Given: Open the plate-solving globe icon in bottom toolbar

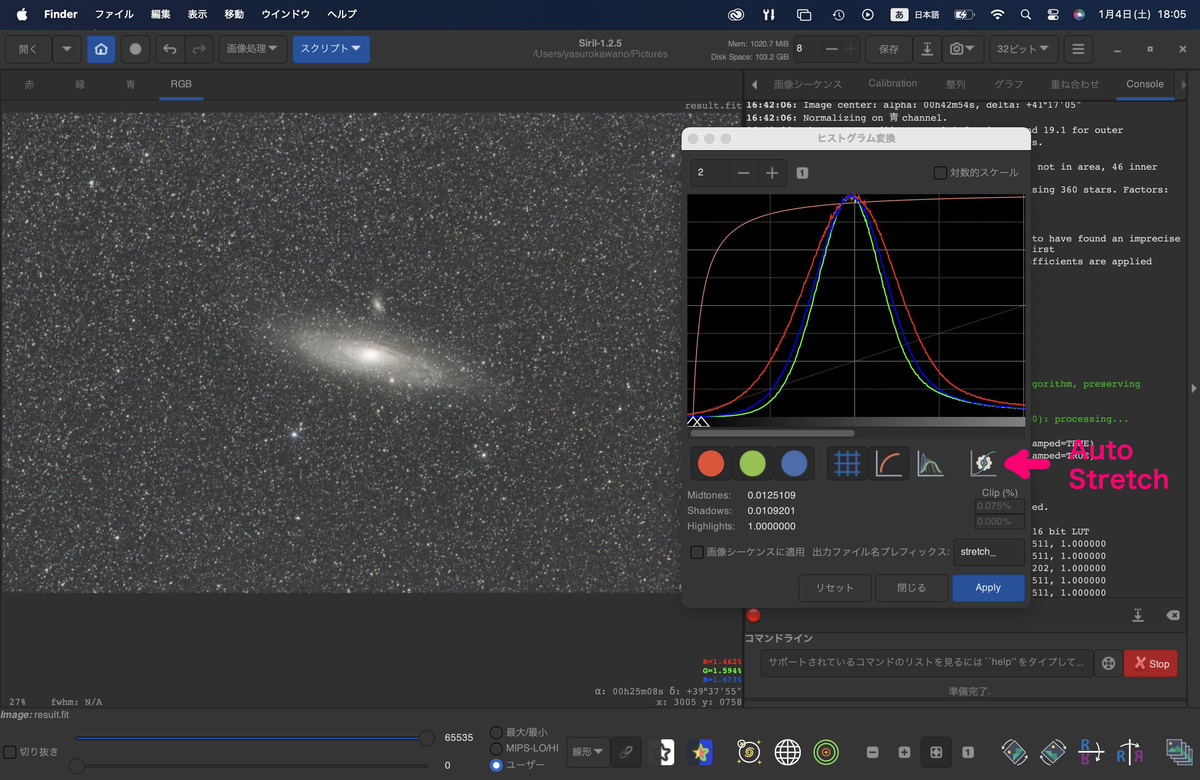Looking at the screenshot, I should click(x=788, y=752).
